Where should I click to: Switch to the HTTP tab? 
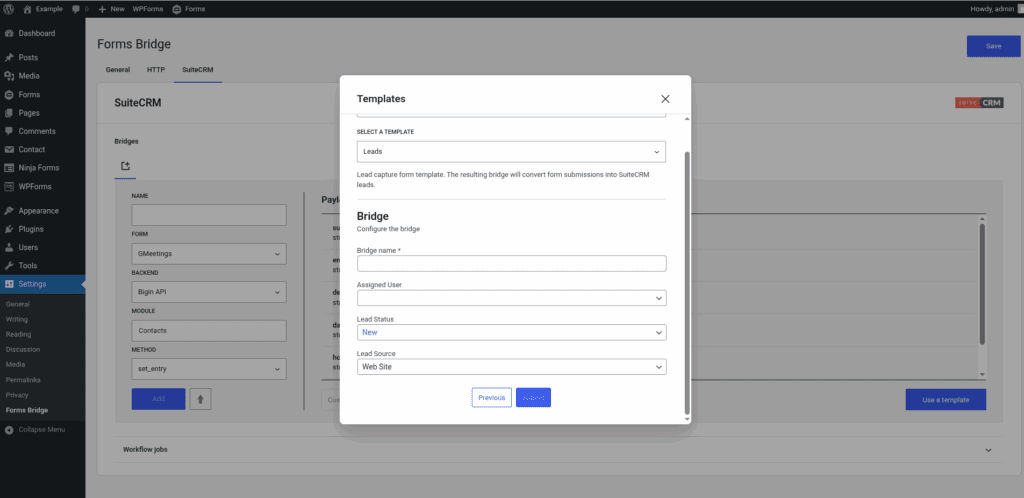point(156,70)
